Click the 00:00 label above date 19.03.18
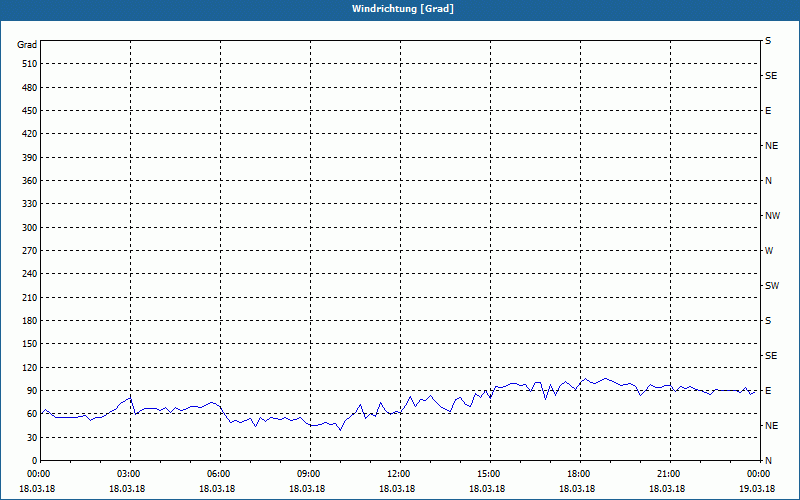The height and width of the screenshot is (500, 800). pyautogui.click(x=759, y=474)
